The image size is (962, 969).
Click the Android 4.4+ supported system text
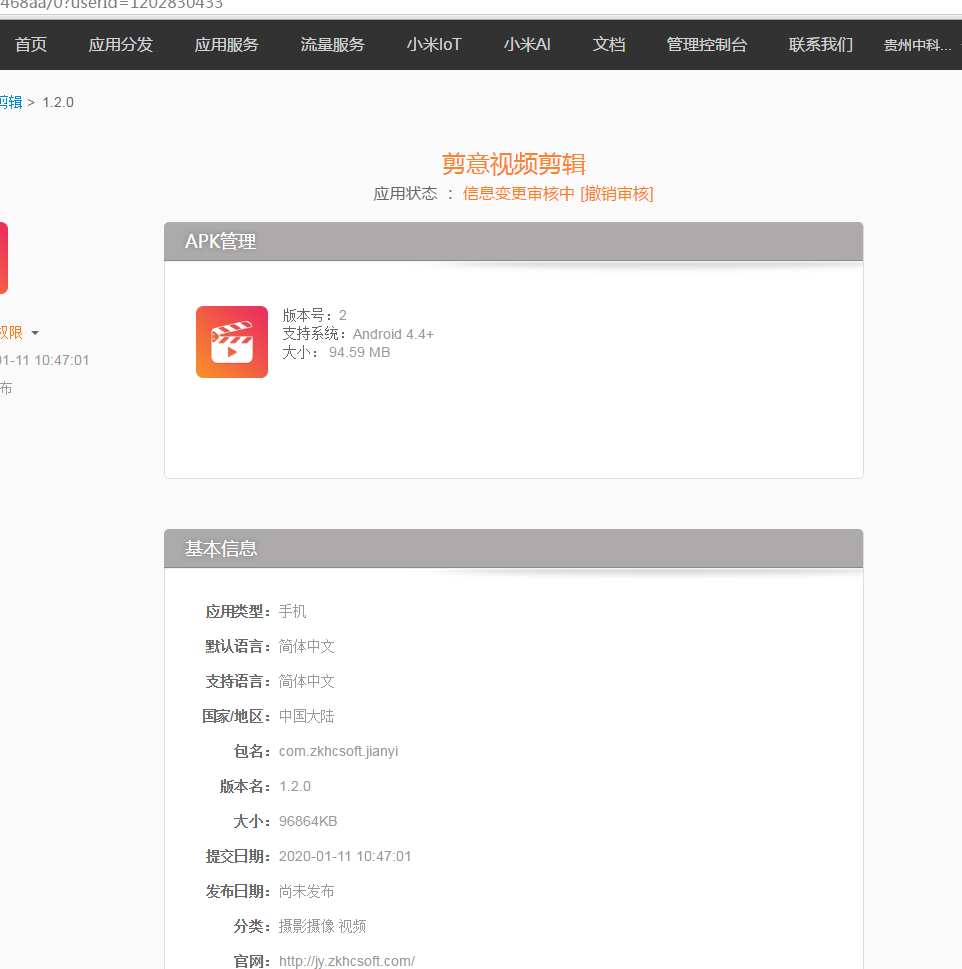[x=393, y=334]
